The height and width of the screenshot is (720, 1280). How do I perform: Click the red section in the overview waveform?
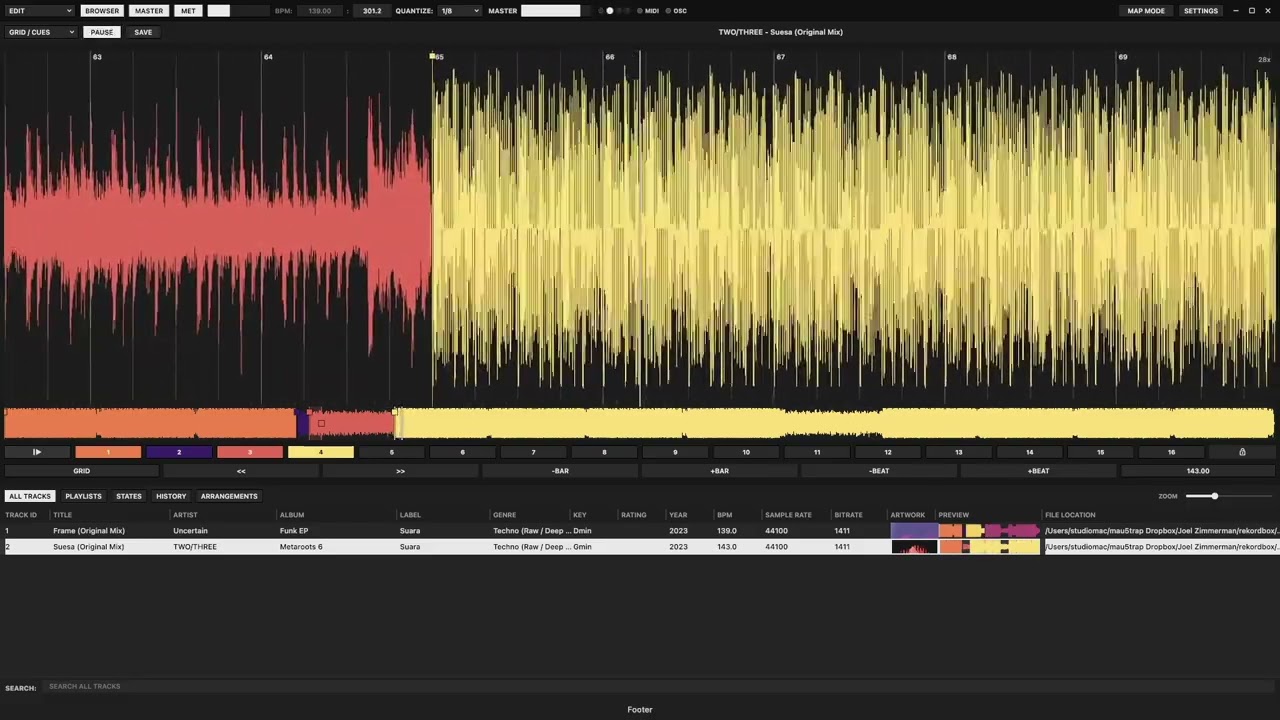[352, 424]
